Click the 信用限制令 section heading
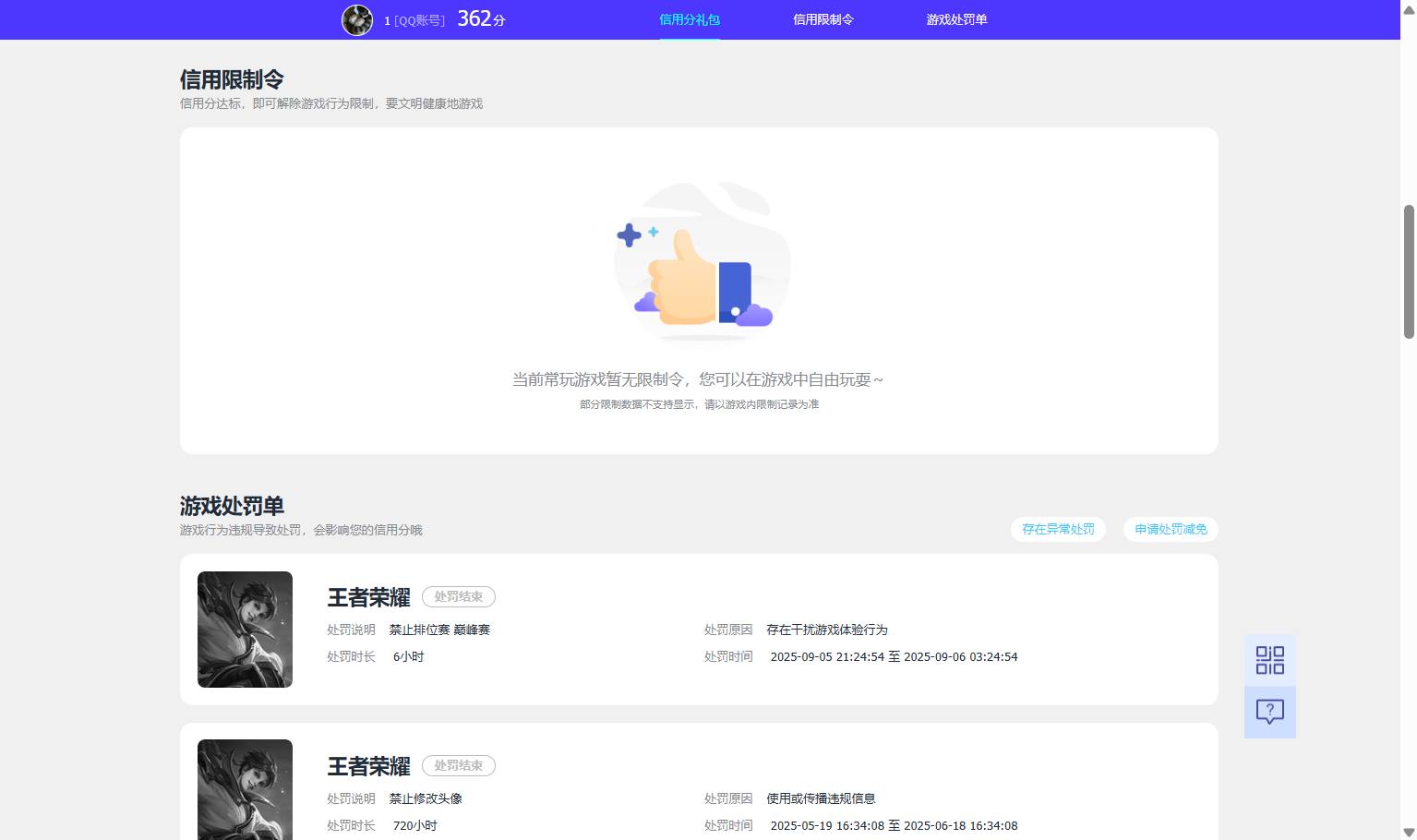The width and height of the screenshot is (1417, 840). point(232,79)
